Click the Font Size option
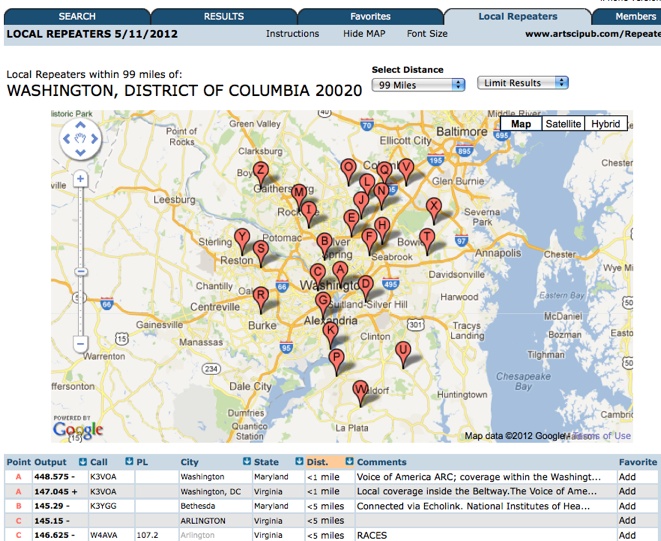The image size is (661, 541). [x=427, y=34]
